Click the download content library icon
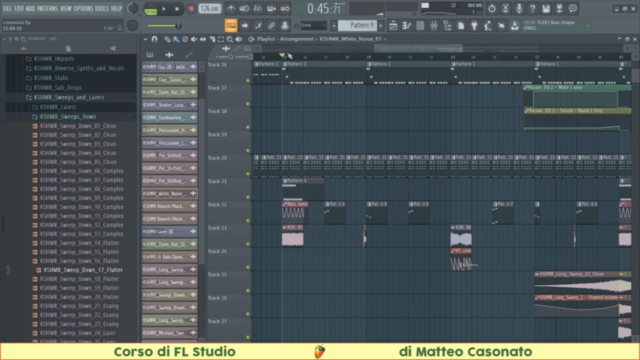This screenshot has height=360, width=640. [514, 26]
